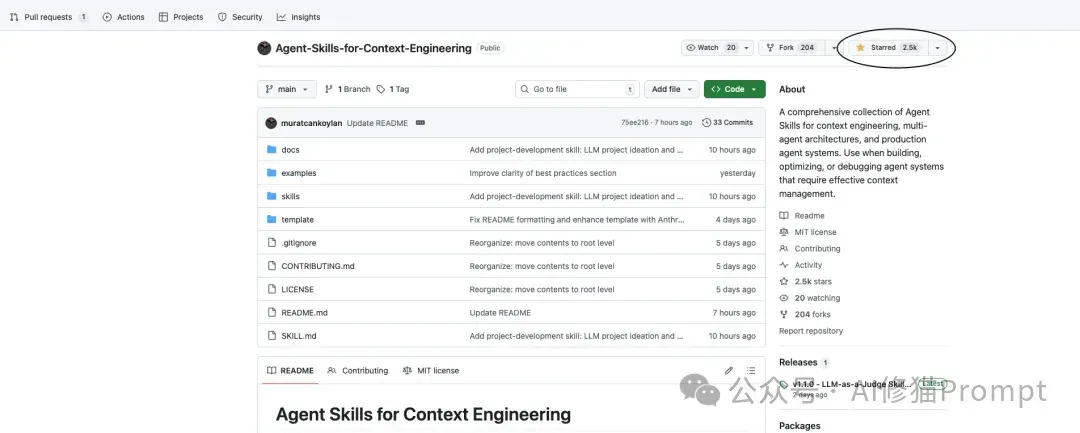Open the README.md file
The width and height of the screenshot is (1080, 433).
pyautogui.click(x=304, y=313)
